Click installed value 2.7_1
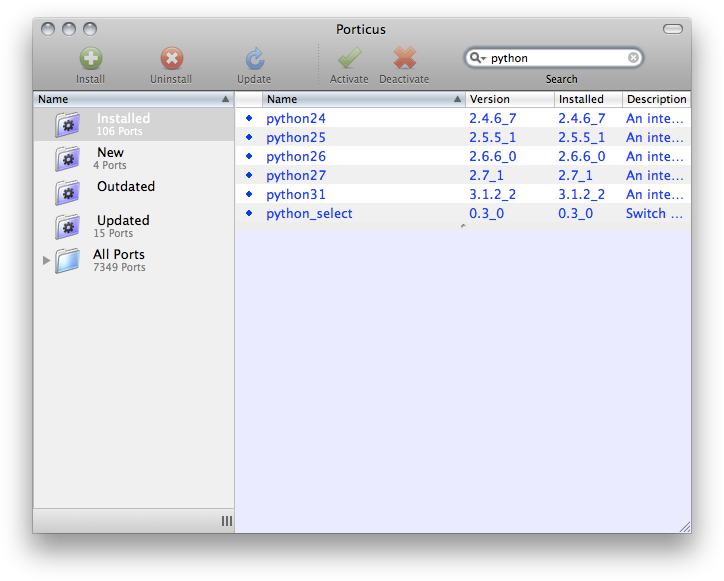This screenshot has height=581, width=724. pos(575,176)
